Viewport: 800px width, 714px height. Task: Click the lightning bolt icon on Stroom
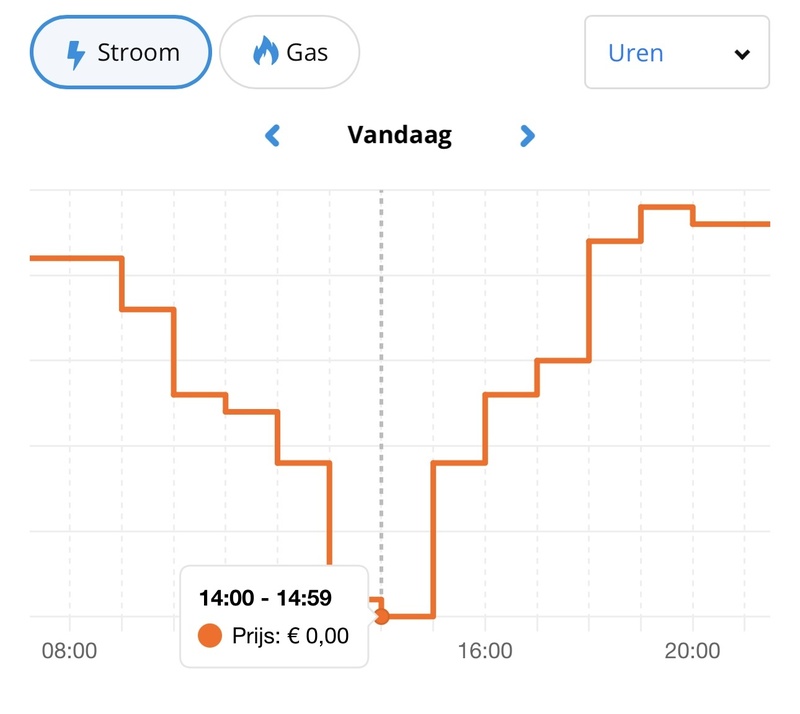[x=75, y=53]
